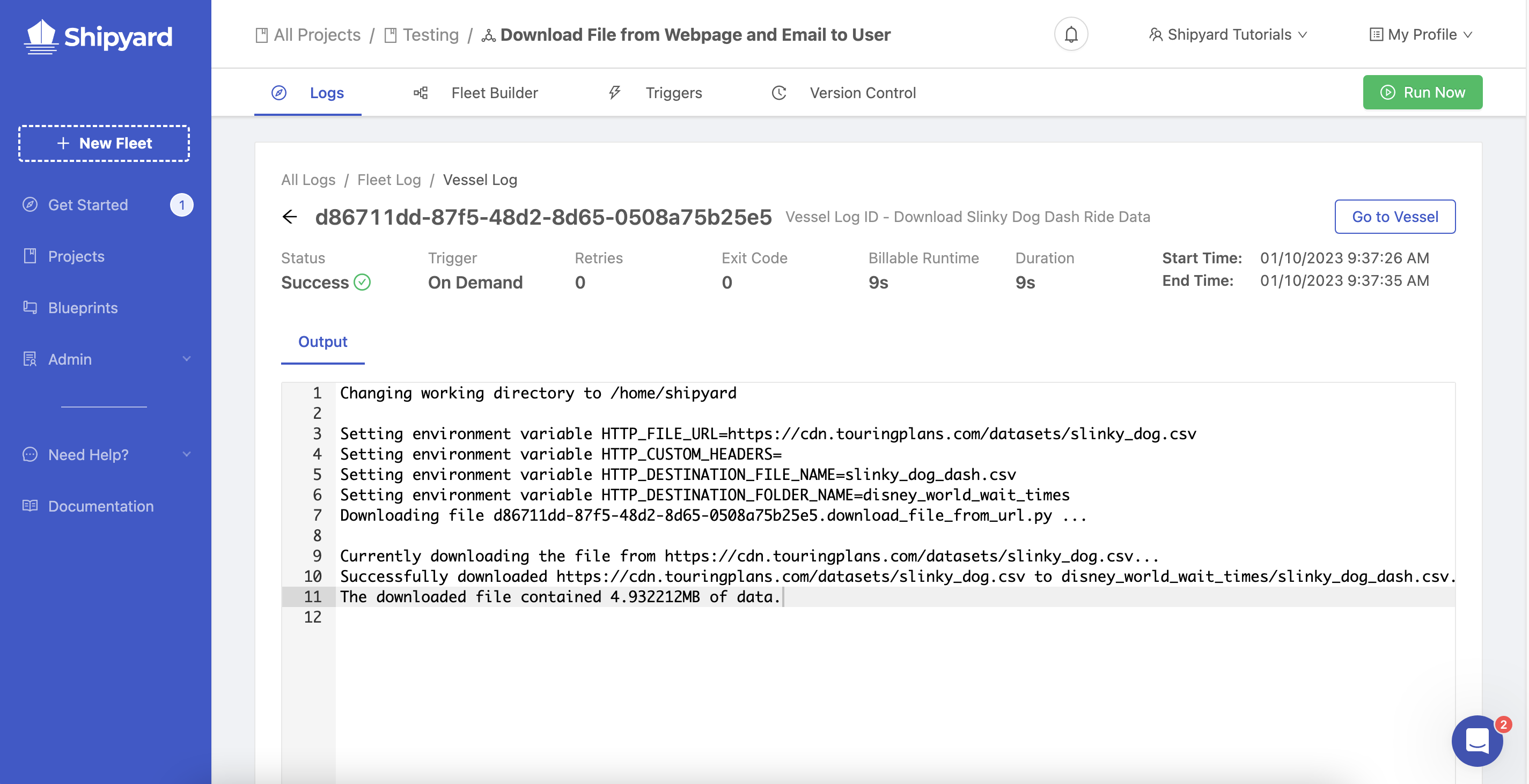This screenshot has height=784, width=1529.
Task: Click the New Fleet plus icon
Action: coord(63,143)
